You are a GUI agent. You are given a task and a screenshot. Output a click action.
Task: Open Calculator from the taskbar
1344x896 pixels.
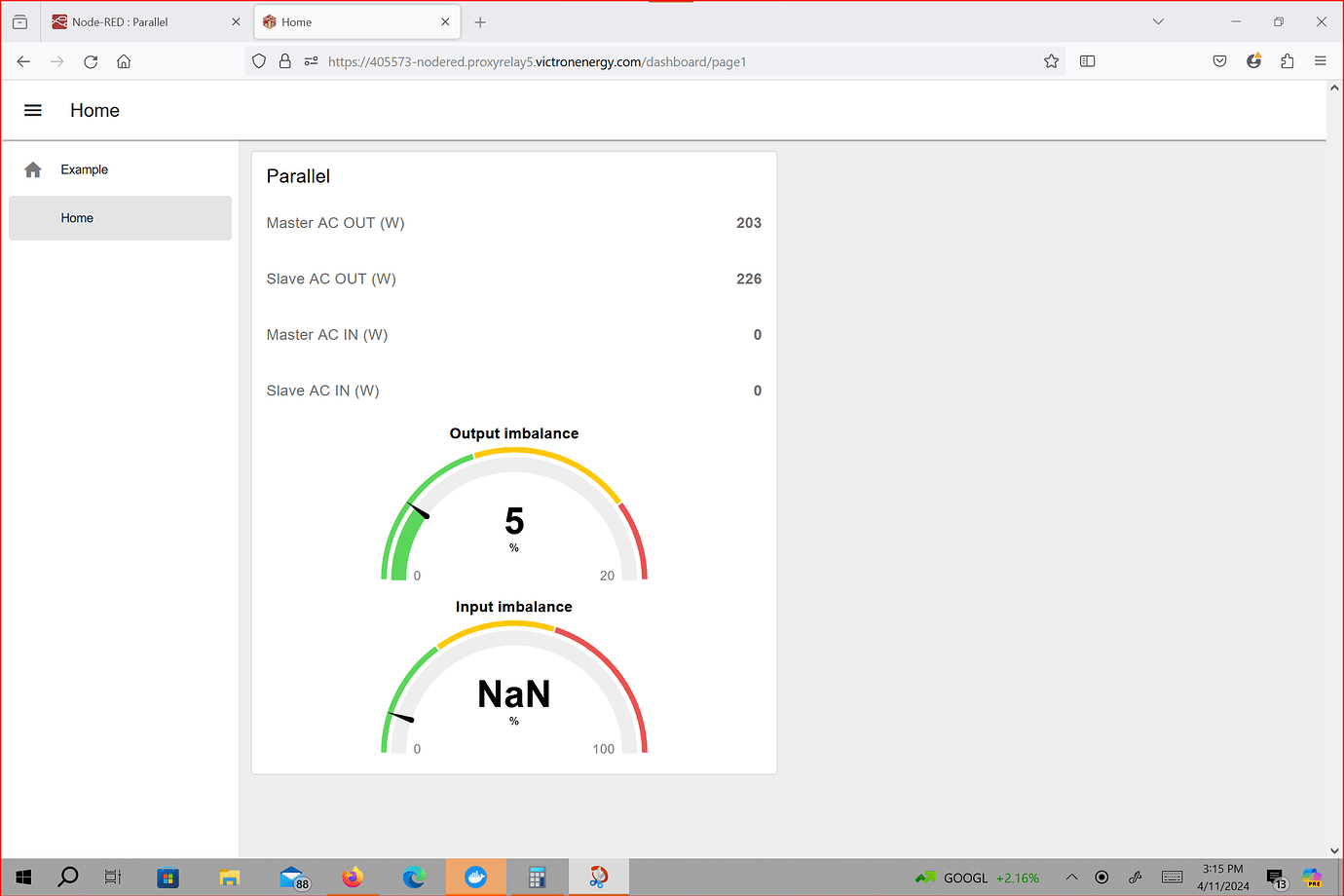coord(538,877)
